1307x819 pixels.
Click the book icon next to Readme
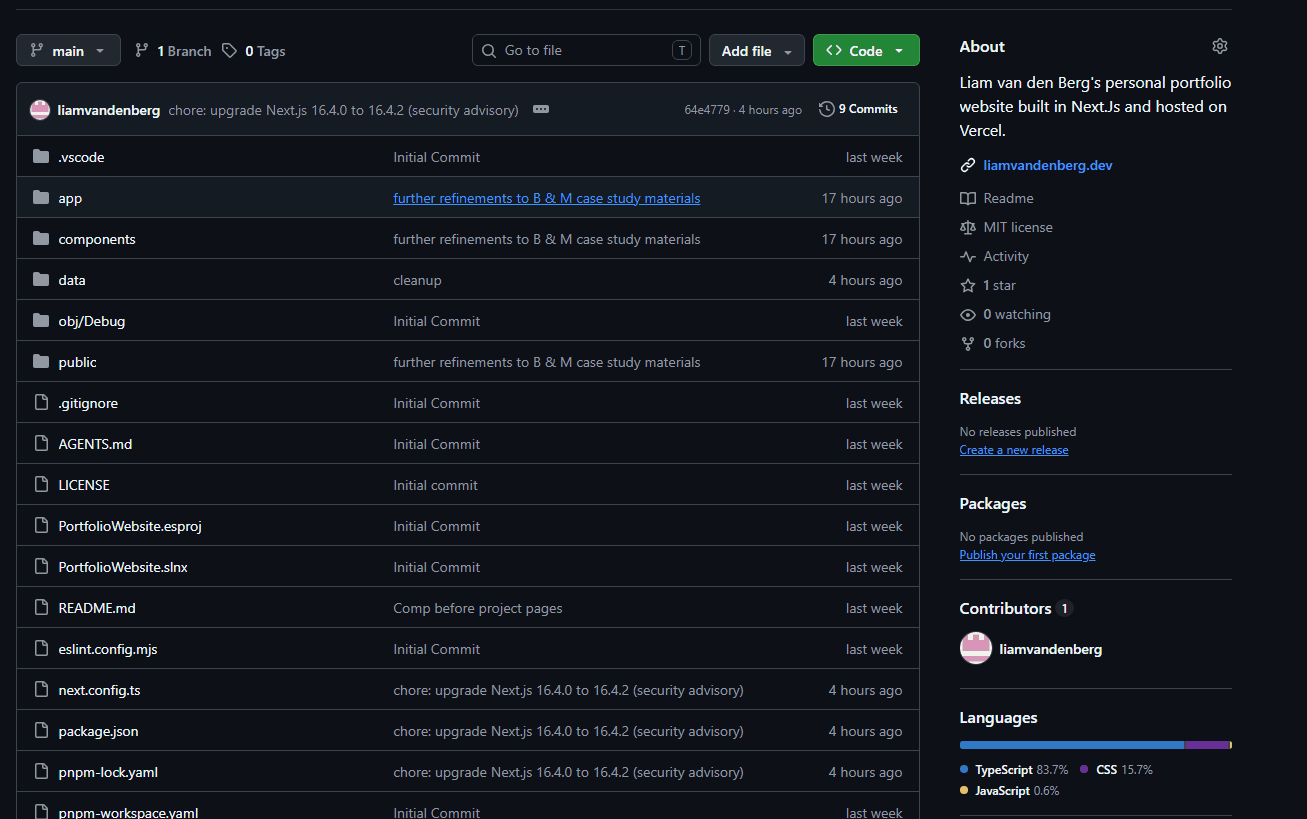967,198
